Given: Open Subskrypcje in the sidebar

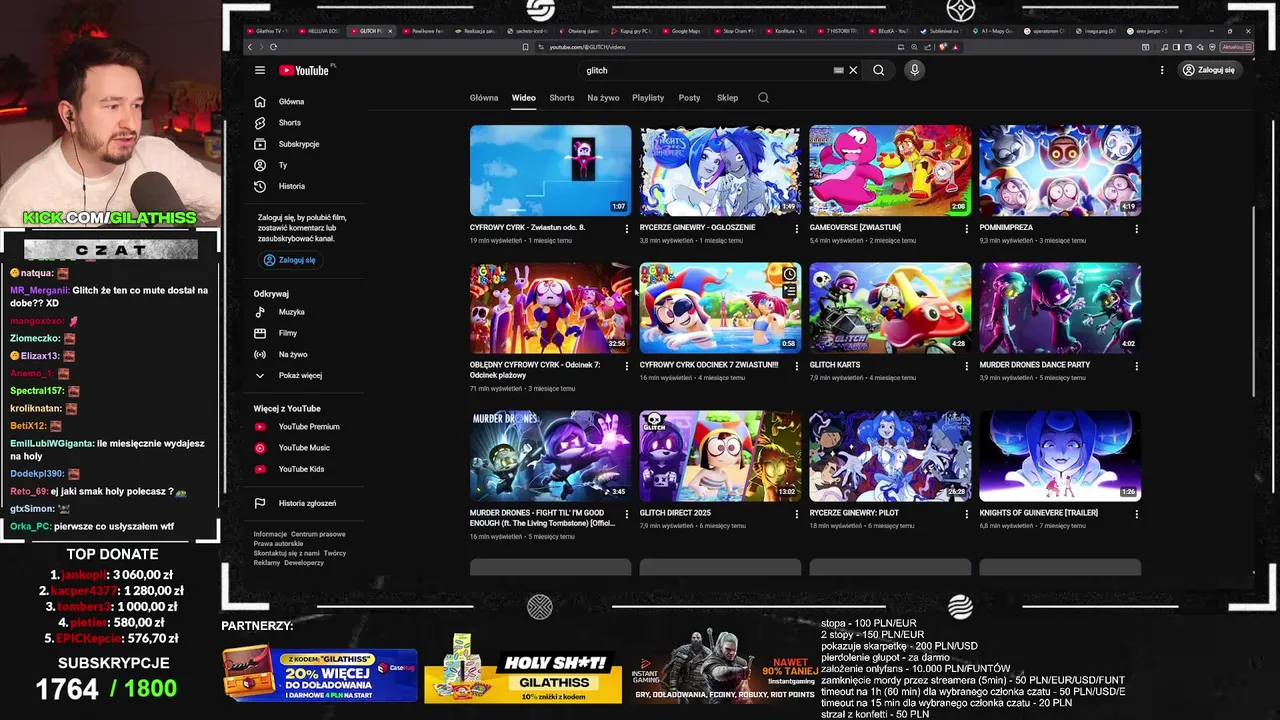Looking at the screenshot, I should 298,144.
